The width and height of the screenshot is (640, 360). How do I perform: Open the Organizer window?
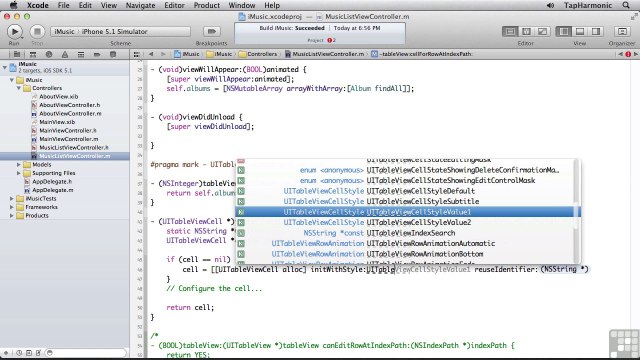(x=622, y=31)
